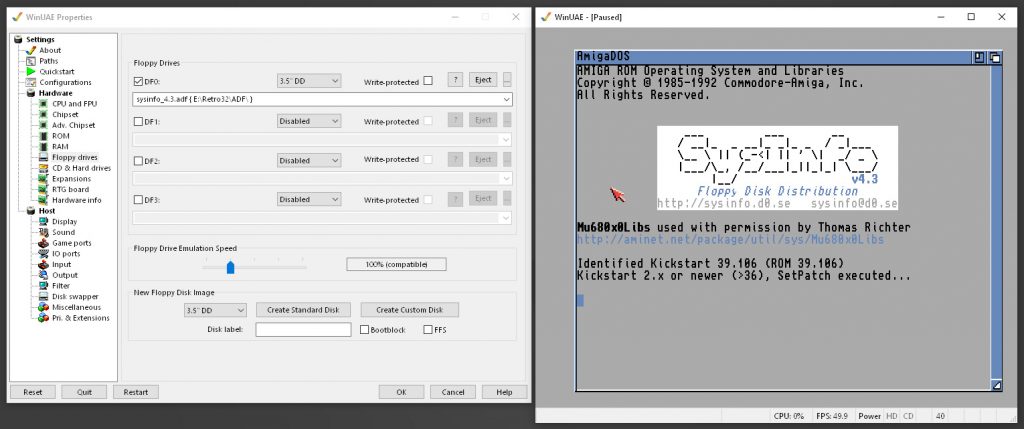Open Adv. Chipset icon
This screenshot has height=429, width=1024.
43,125
